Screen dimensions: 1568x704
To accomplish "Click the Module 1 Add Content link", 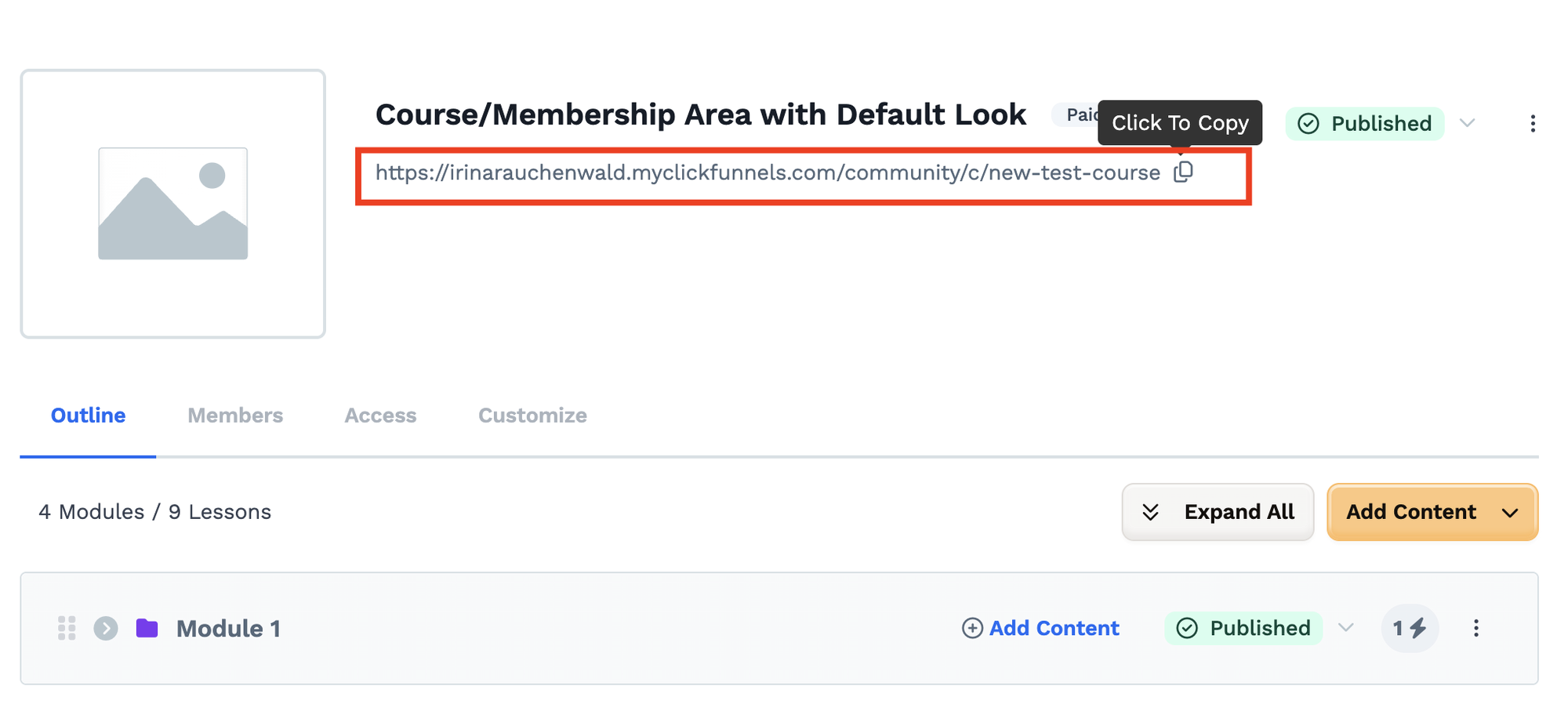I will 1040,628.
